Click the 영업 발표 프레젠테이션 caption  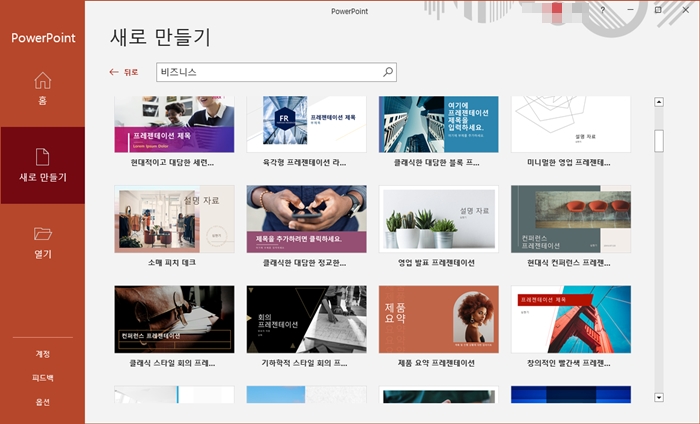point(436,263)
